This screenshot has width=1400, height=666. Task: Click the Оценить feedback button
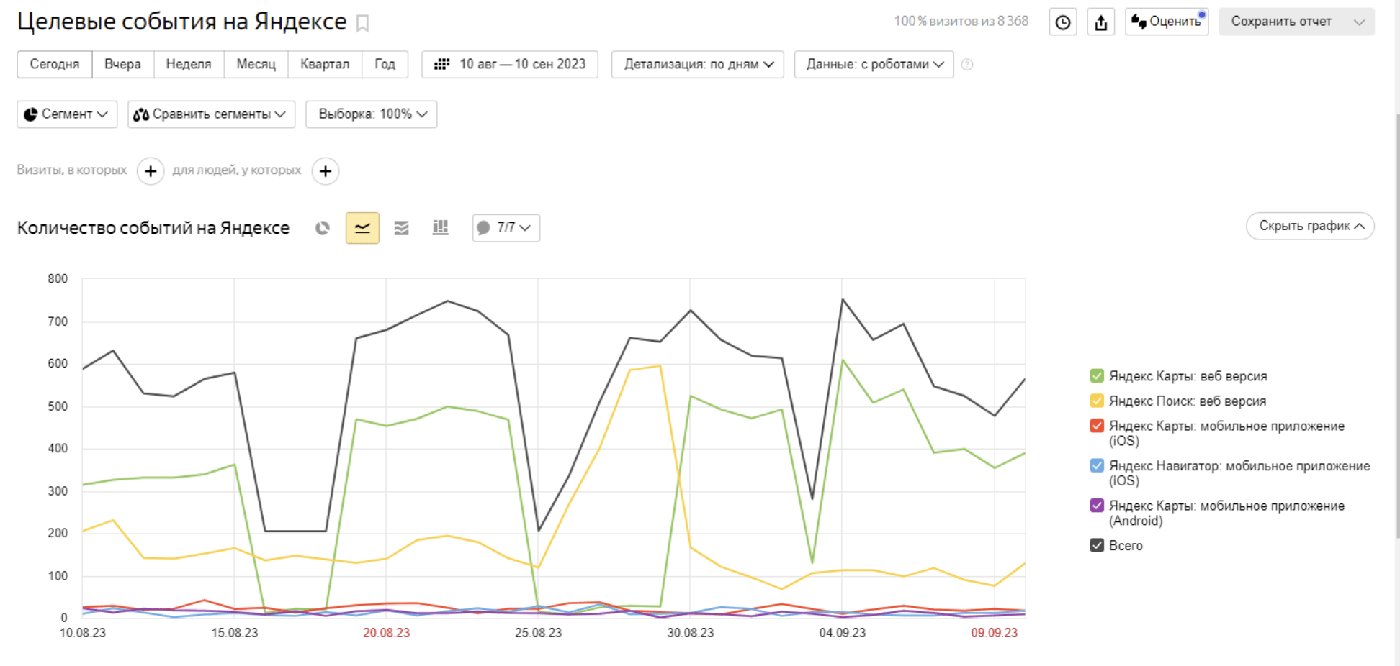click(x=1166, y=22)
